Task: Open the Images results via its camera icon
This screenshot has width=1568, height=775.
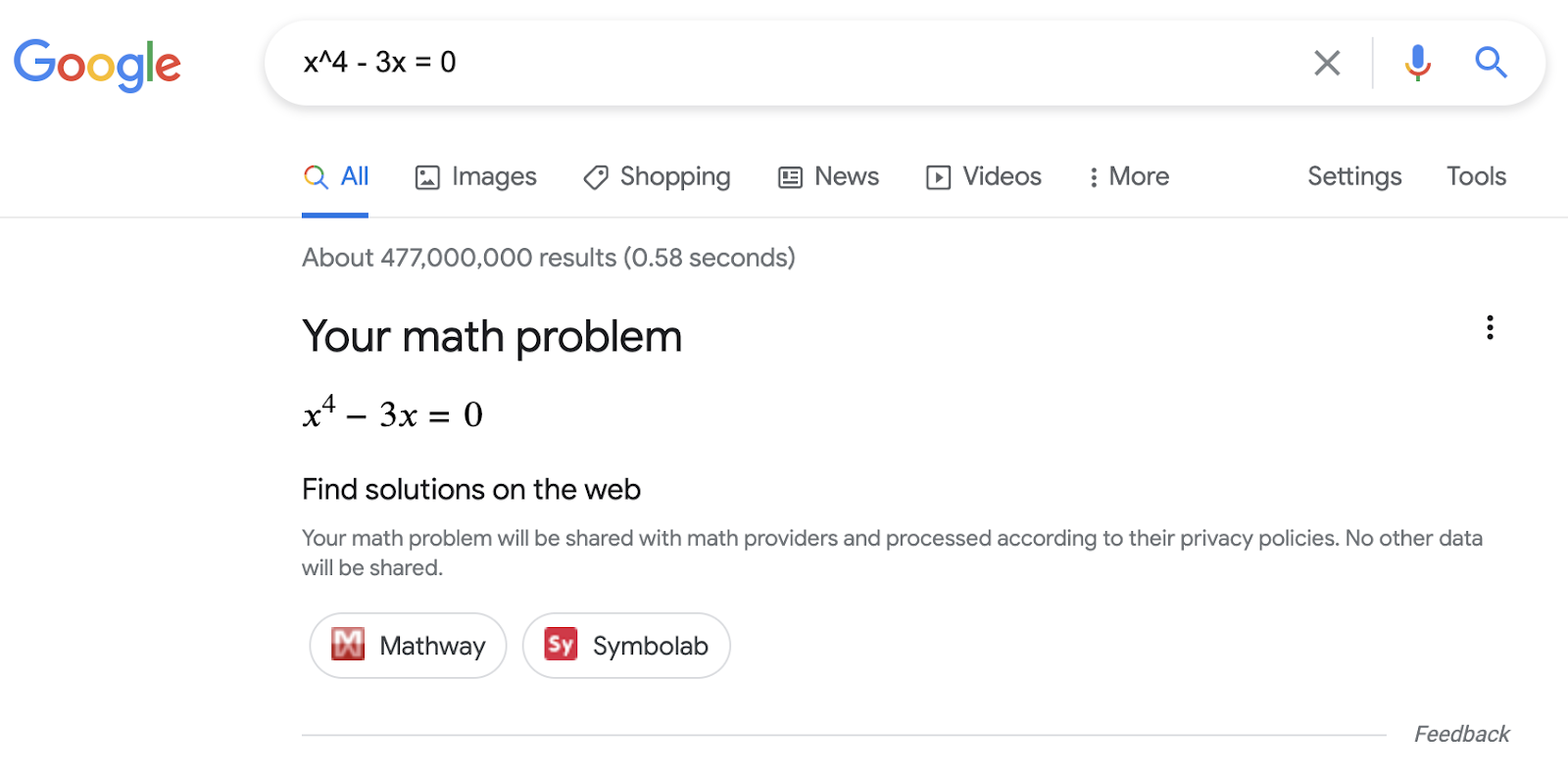Action: pos(427,177)
